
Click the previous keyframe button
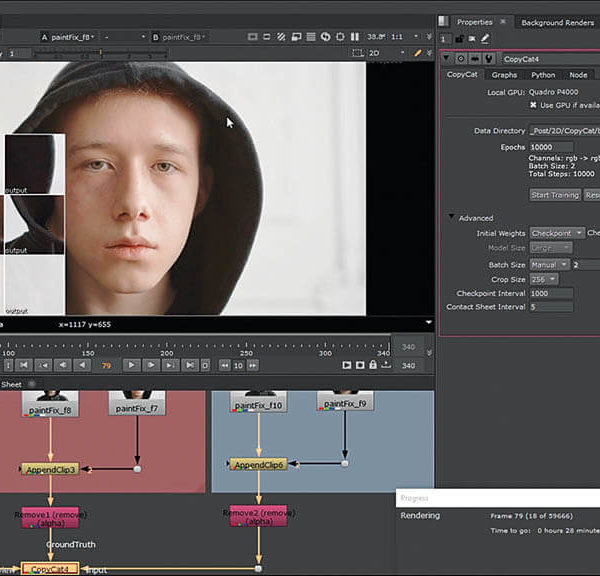[43, 365]
